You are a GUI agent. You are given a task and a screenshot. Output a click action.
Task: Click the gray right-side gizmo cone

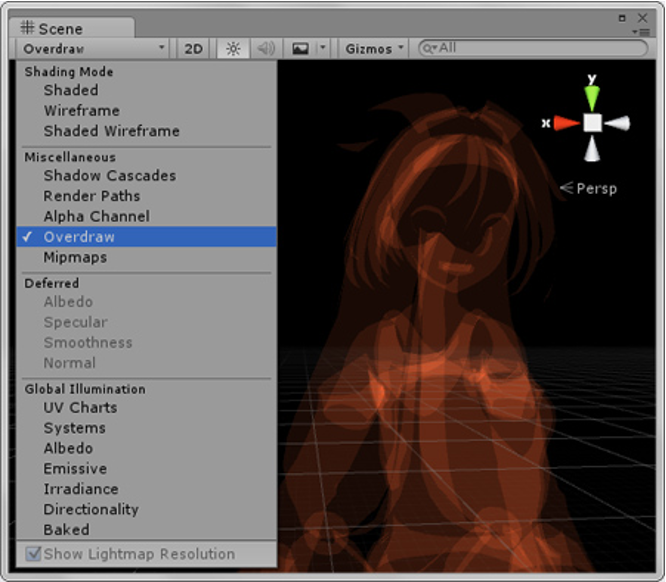click(x=618, y=123)
